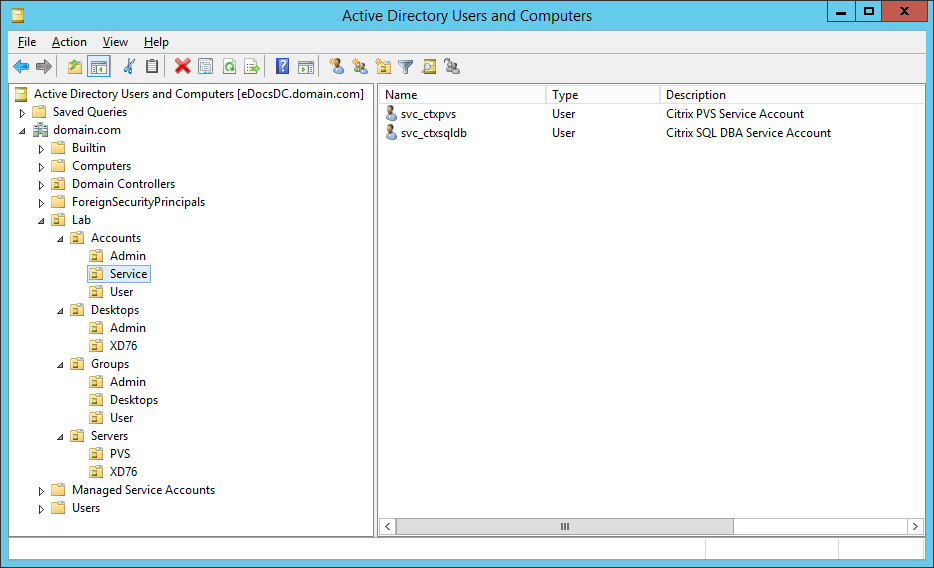Expand the Managed Service Accounts node
The height and width of the screenshot is (568, 934).
41,490
